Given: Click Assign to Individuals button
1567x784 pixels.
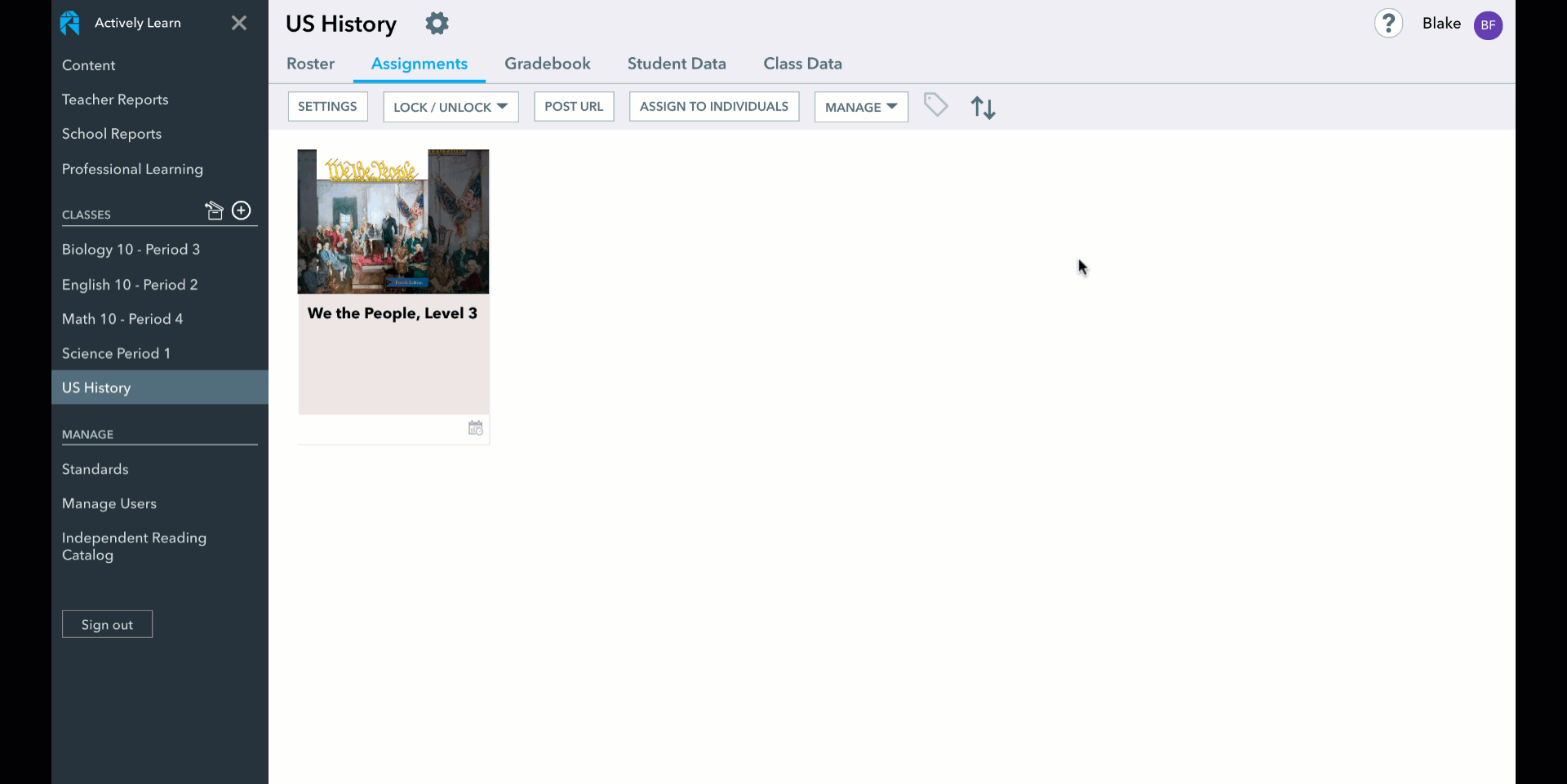Looking at the screenshot, I should click(x=714, y=107).
